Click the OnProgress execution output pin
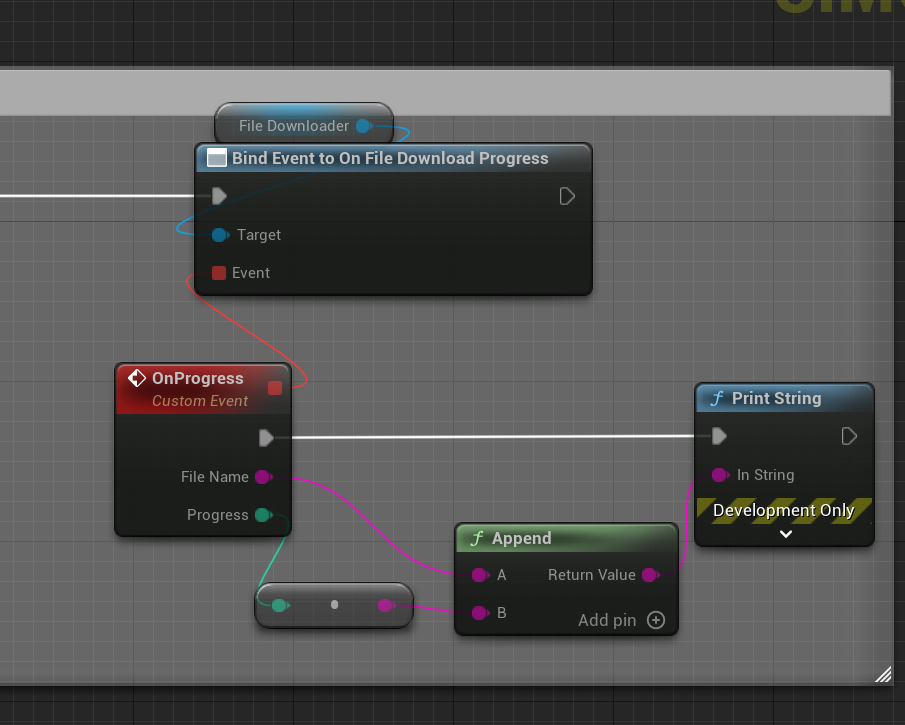Image resolution: width=905 pixels, height=725 pixels. (266, 438)
